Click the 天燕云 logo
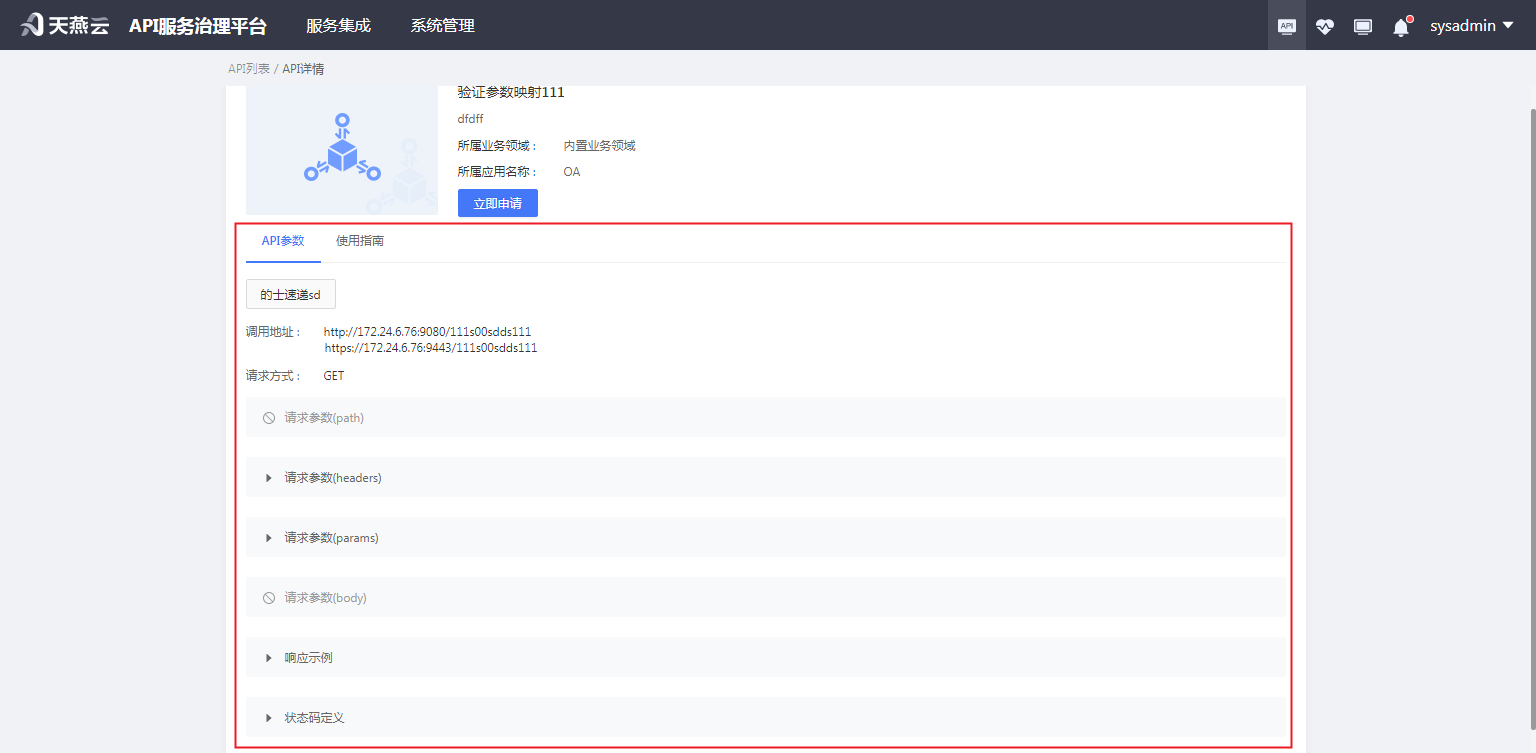1536x753 pixels. tap(65, 26)
